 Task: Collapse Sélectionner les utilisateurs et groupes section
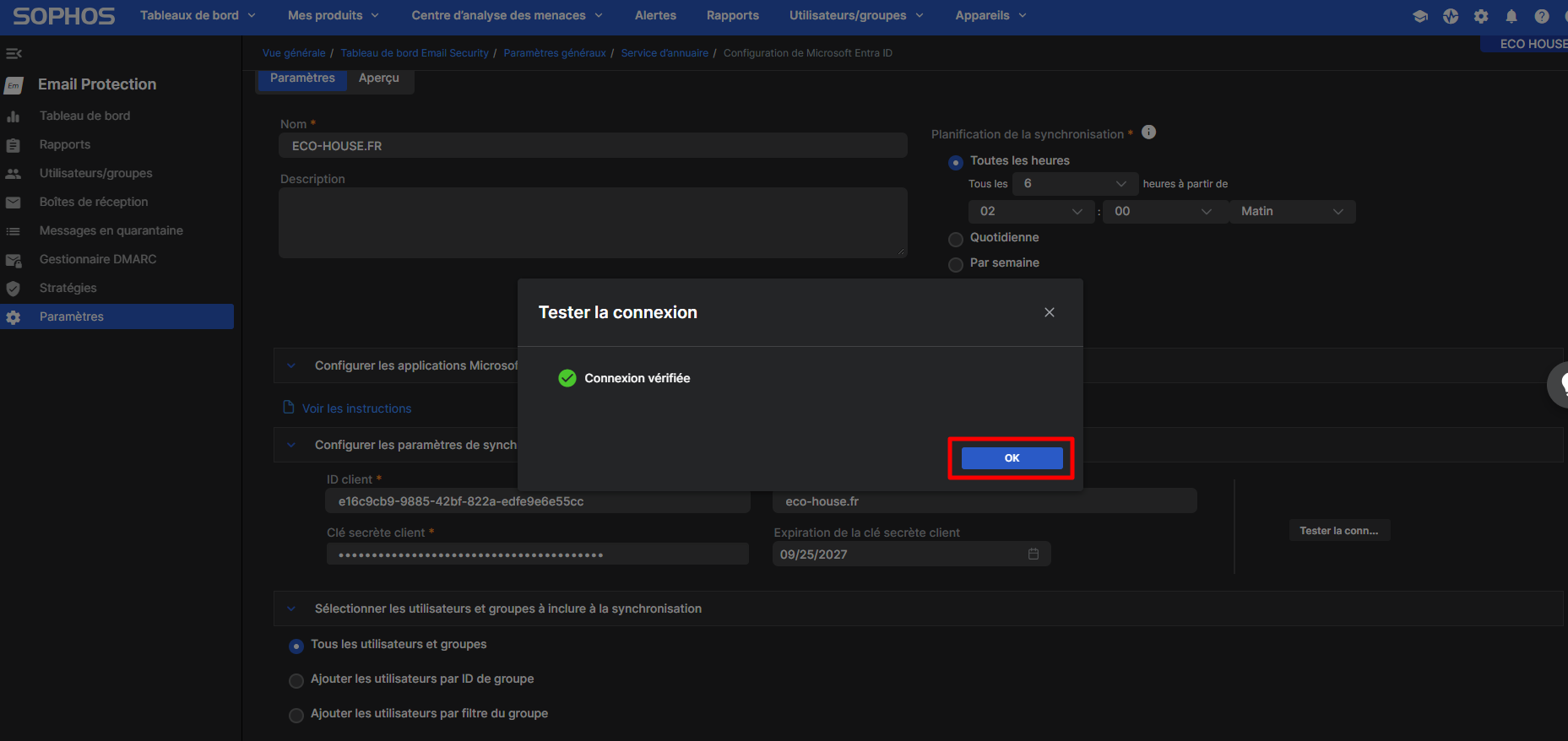291,608
